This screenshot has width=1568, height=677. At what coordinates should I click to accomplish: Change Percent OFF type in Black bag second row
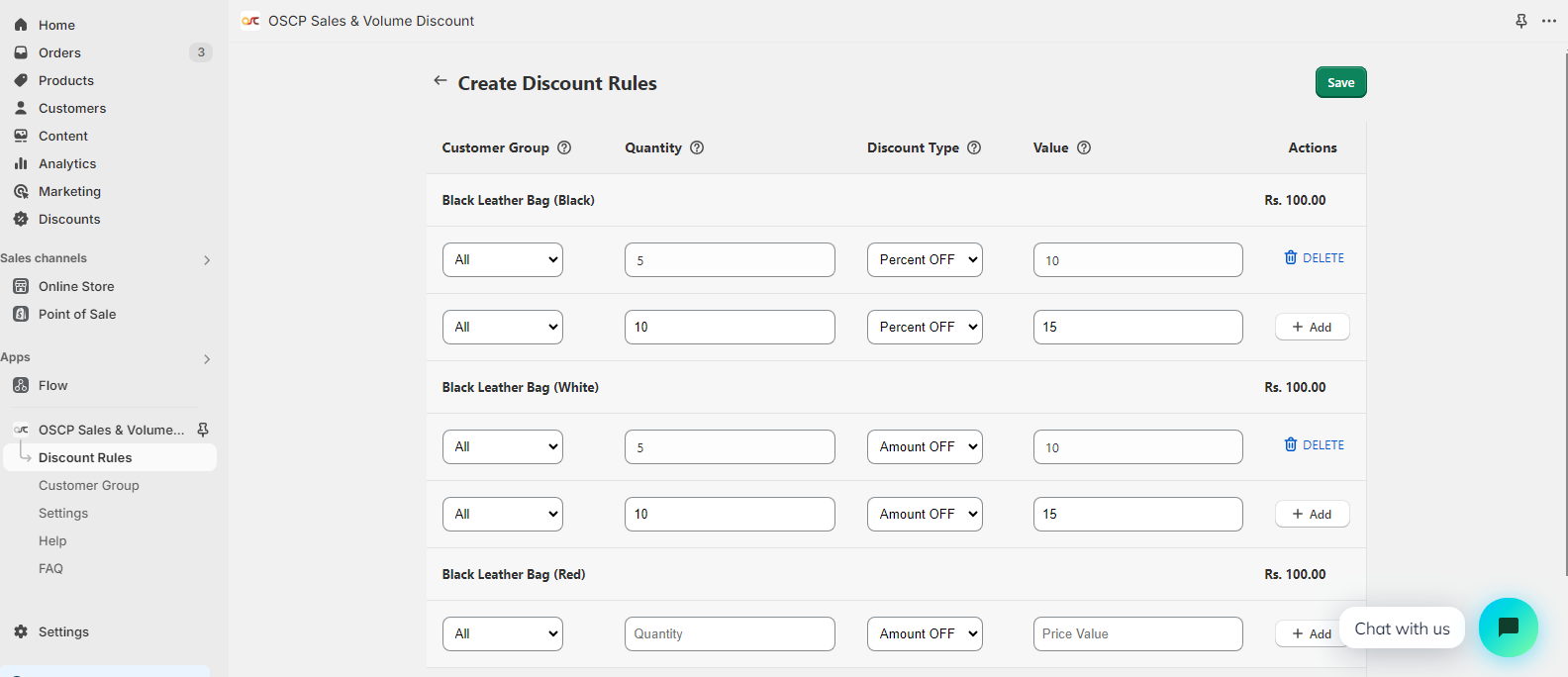925,327
